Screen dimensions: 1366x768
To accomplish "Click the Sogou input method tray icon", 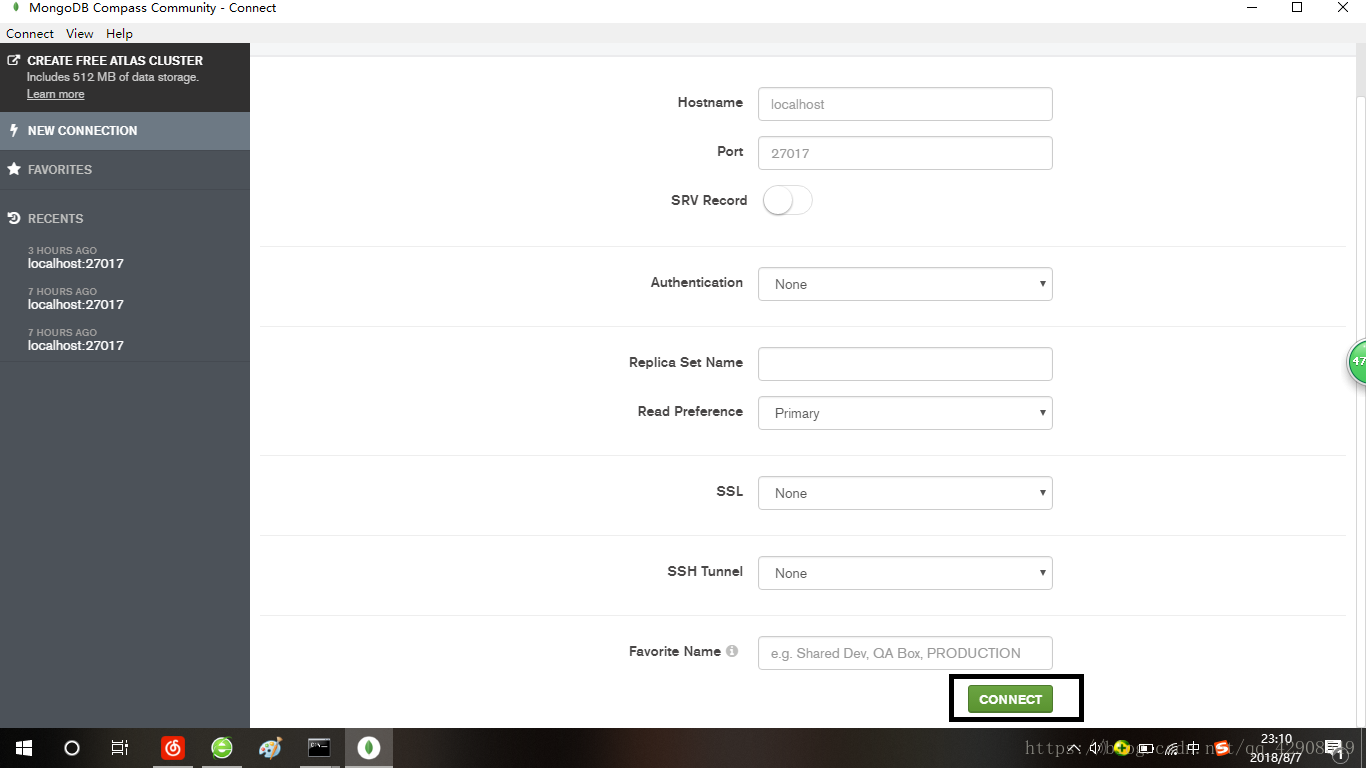I will (1221, 748).
